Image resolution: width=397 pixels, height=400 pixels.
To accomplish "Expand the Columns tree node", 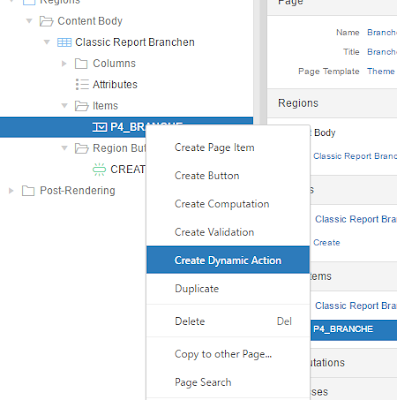I will pyautogui.click(x=64, y=63).
